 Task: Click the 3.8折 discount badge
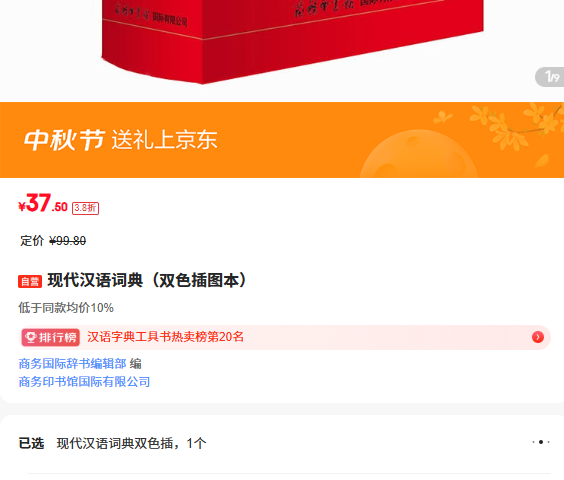pos(85,208)
